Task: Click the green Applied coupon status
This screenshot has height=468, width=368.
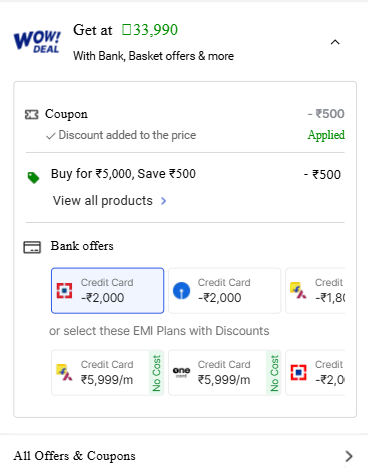Action: point(326,135)
